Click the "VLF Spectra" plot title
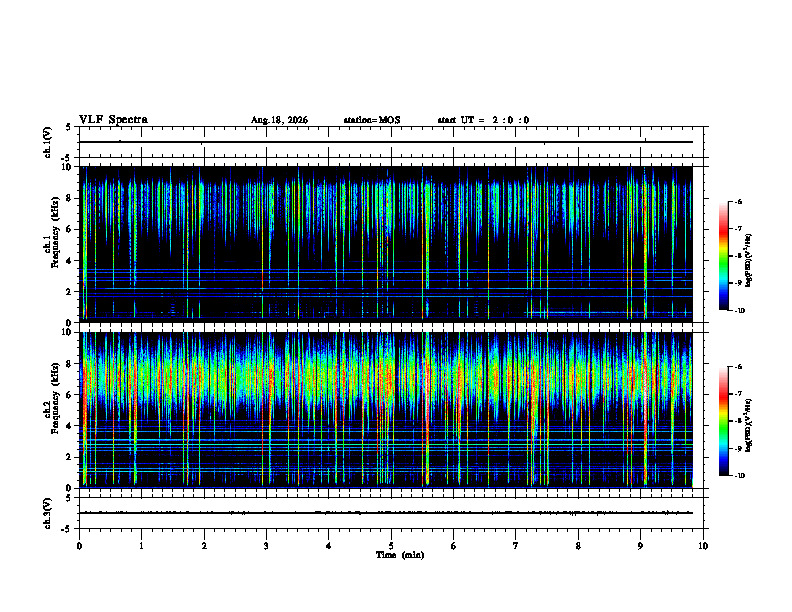 pyautogui.click(x=113, y=120)
